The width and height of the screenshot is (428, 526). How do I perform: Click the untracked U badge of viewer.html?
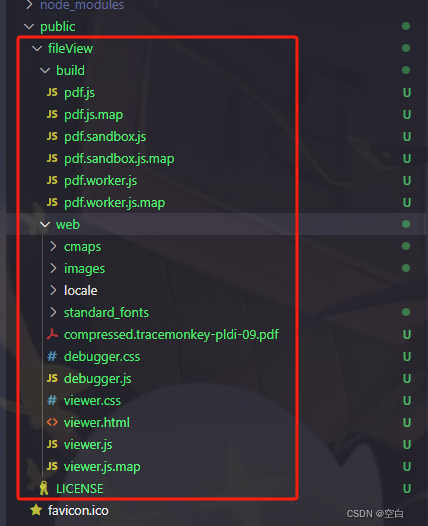point(407,423)
